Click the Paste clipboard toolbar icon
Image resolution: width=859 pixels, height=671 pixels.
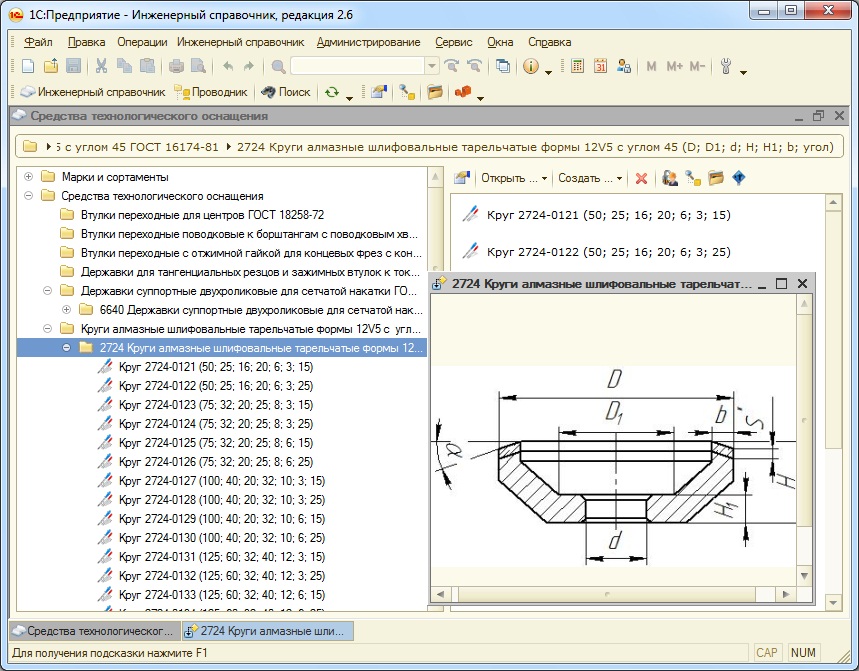coord(147,66)
